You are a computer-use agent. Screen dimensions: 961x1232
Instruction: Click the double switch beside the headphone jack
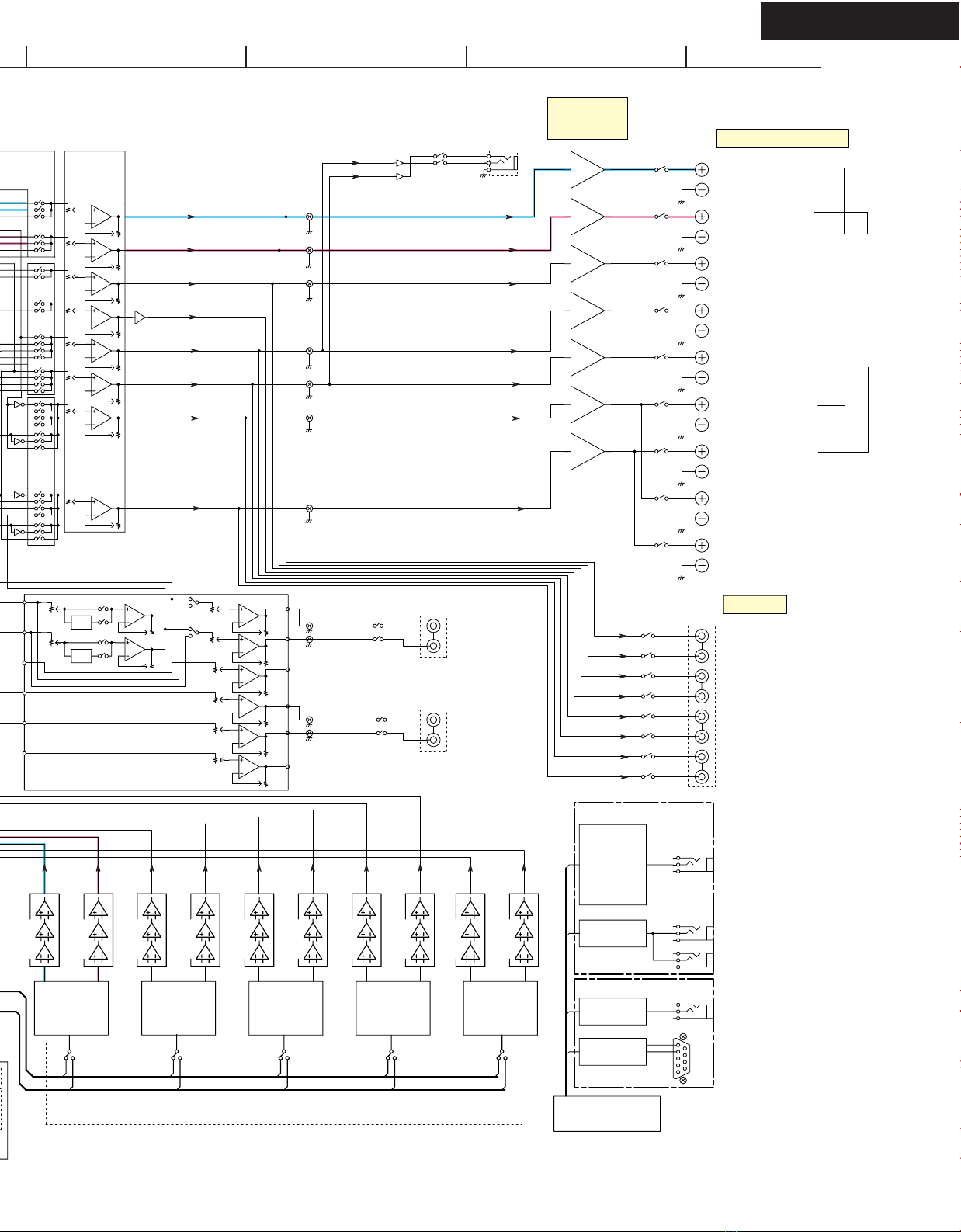[x=440, y=159]
